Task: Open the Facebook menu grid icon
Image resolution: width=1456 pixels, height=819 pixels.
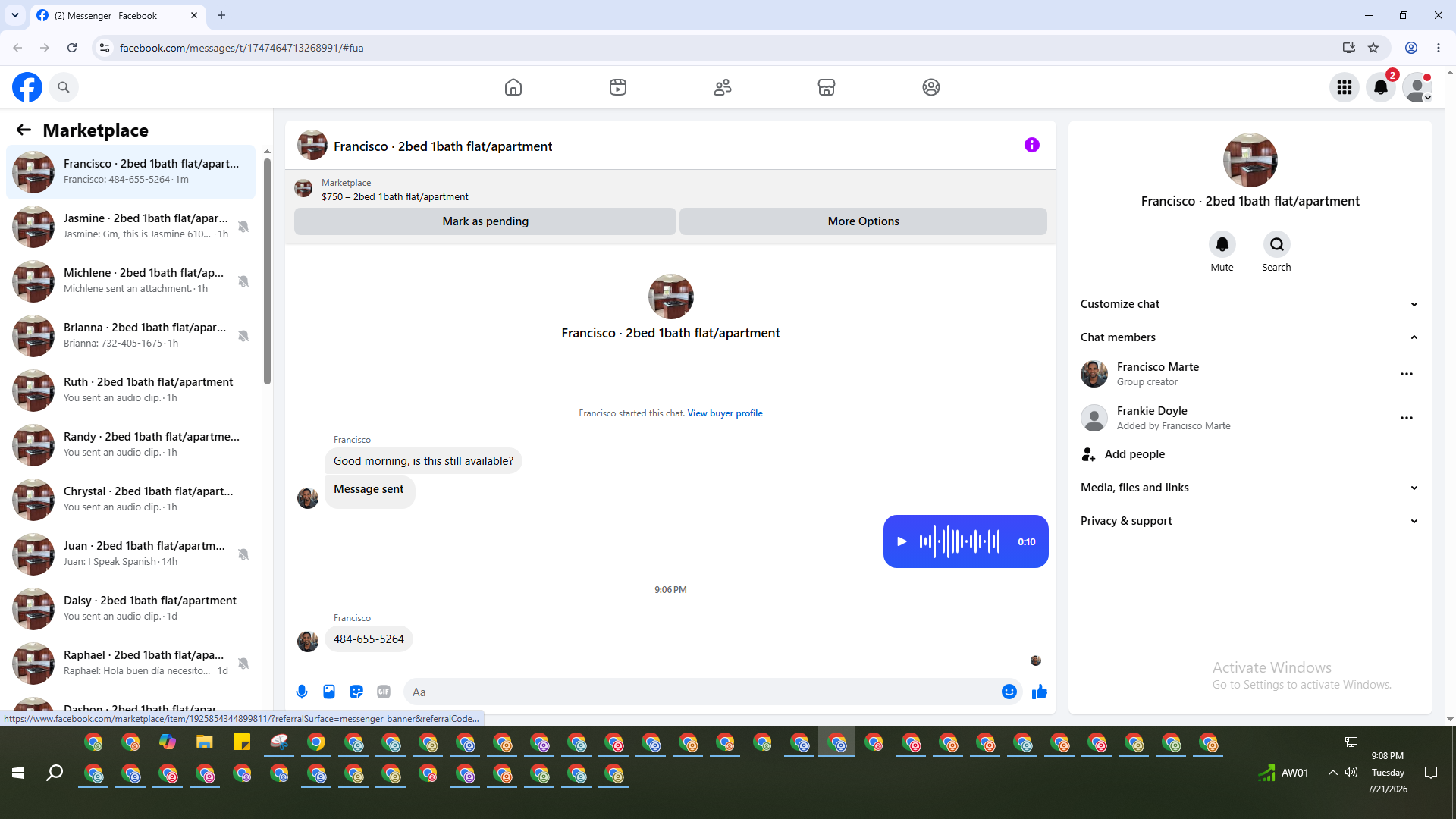Action: pyautogui.click(x=1345, y=87)
